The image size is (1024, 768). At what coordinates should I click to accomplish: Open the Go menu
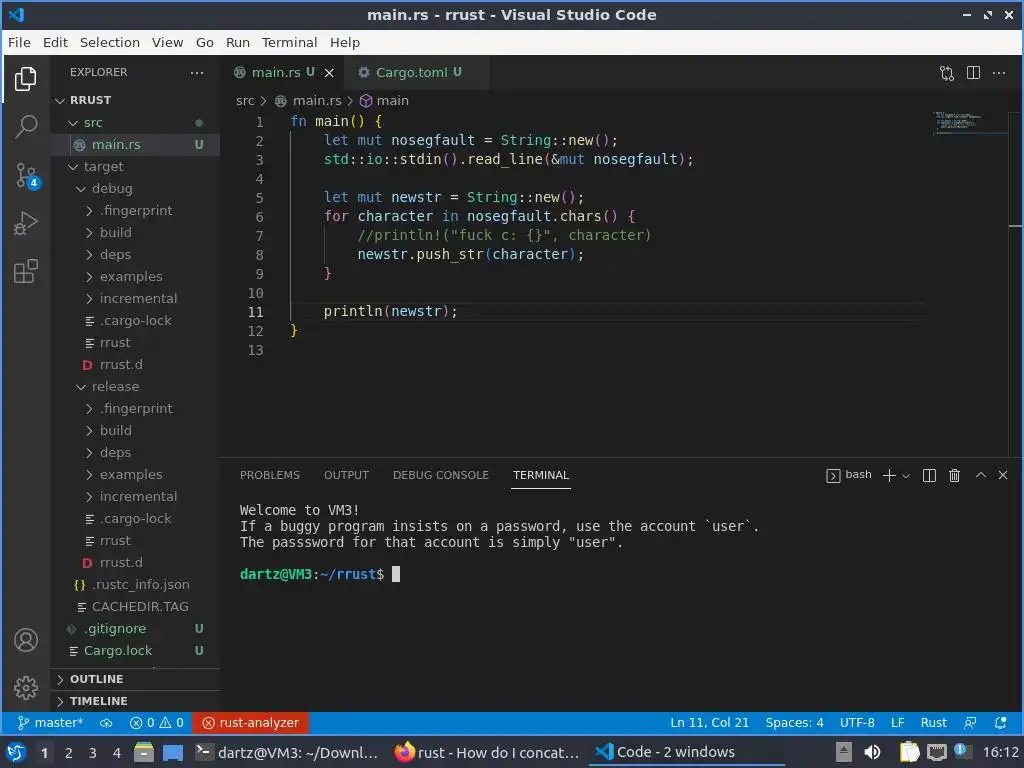click(204, 42)
